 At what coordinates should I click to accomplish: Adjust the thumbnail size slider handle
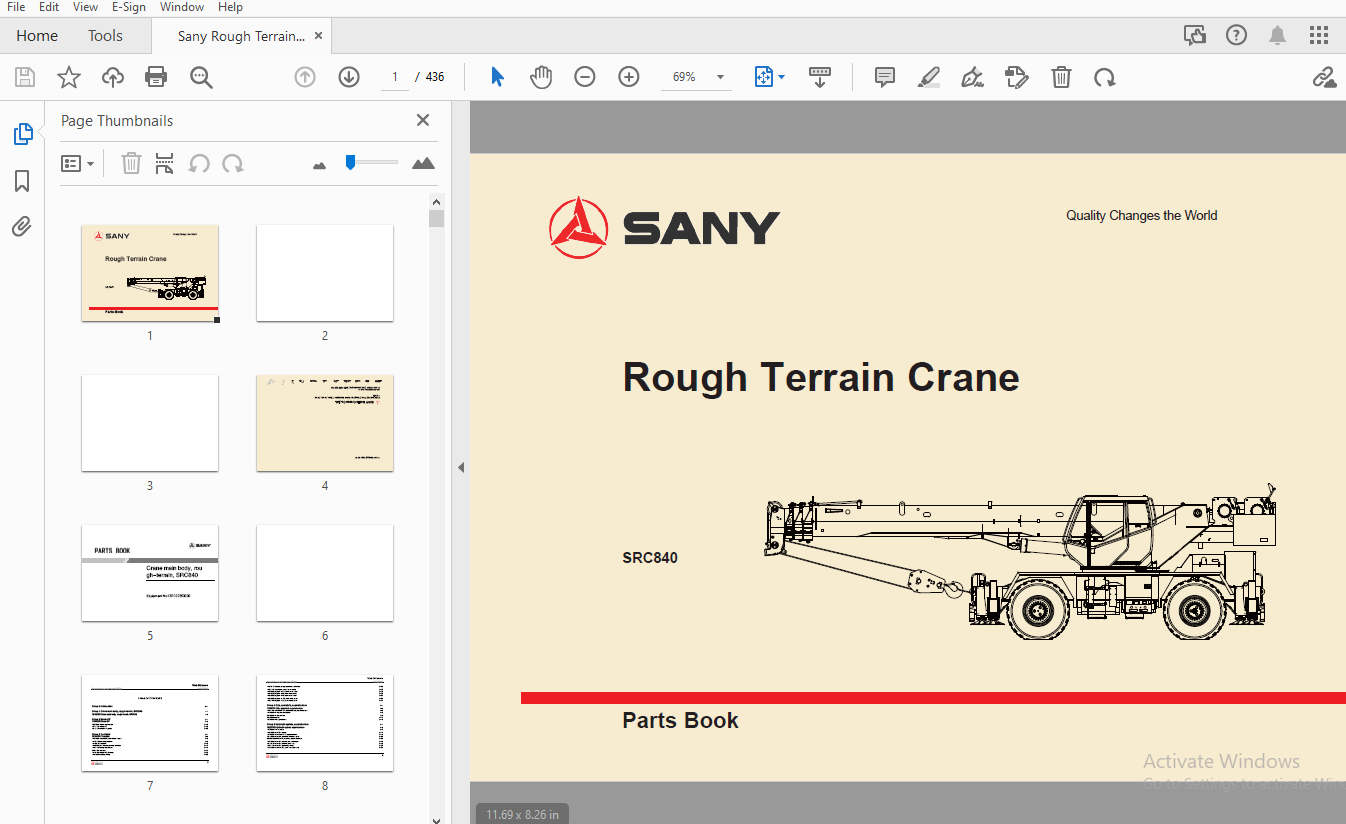point(350,162)
